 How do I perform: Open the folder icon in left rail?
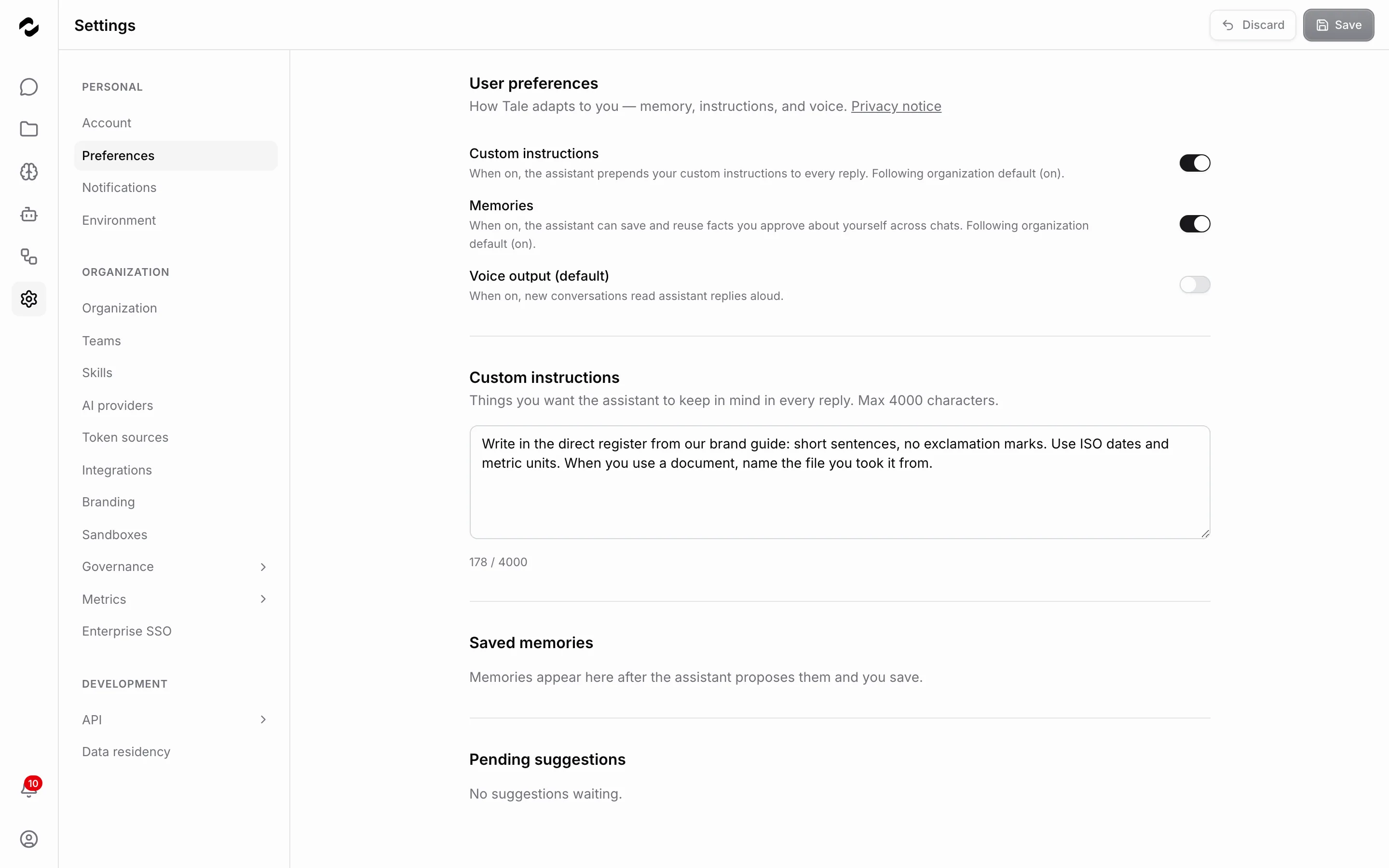coord(29,129)
